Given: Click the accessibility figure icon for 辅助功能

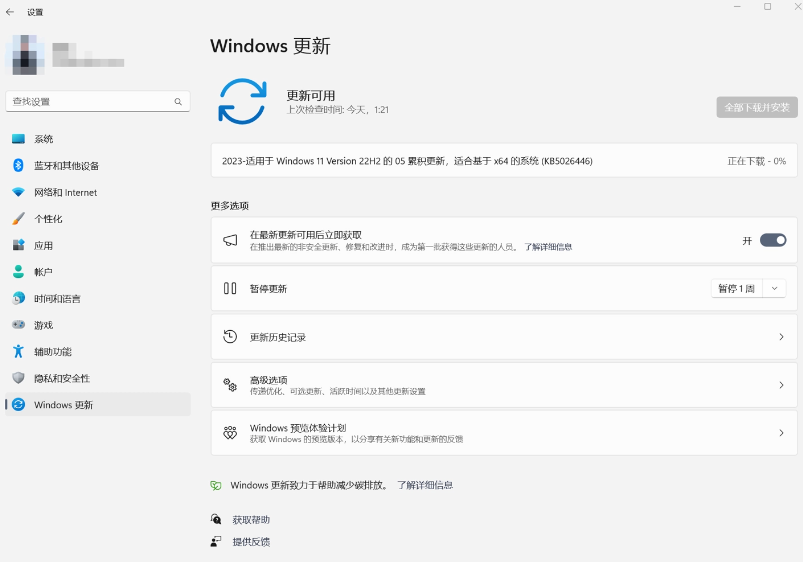Looking at the screenshot, I should coord(18,351).
